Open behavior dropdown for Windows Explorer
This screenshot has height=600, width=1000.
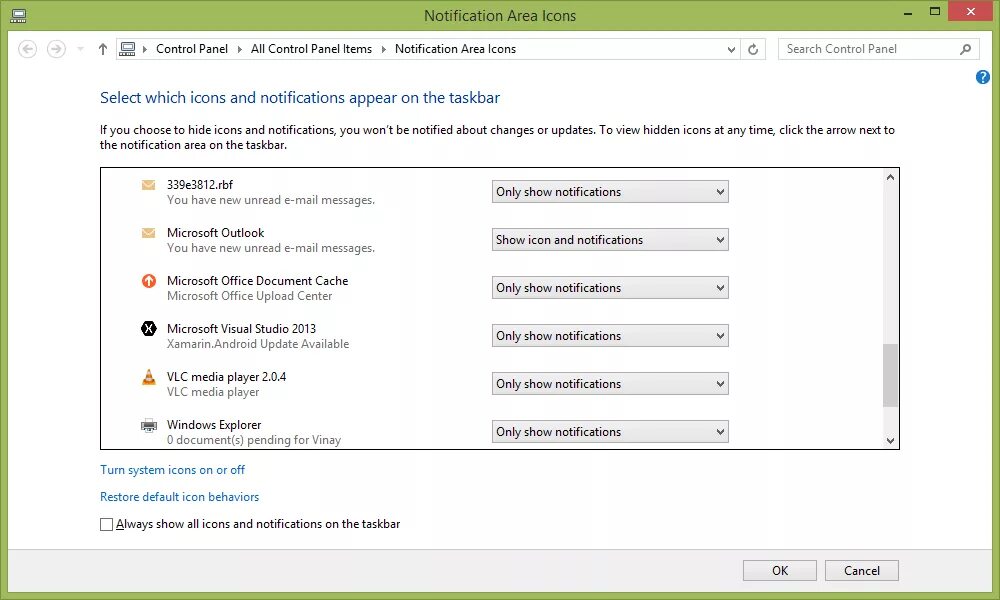point(610,432)
